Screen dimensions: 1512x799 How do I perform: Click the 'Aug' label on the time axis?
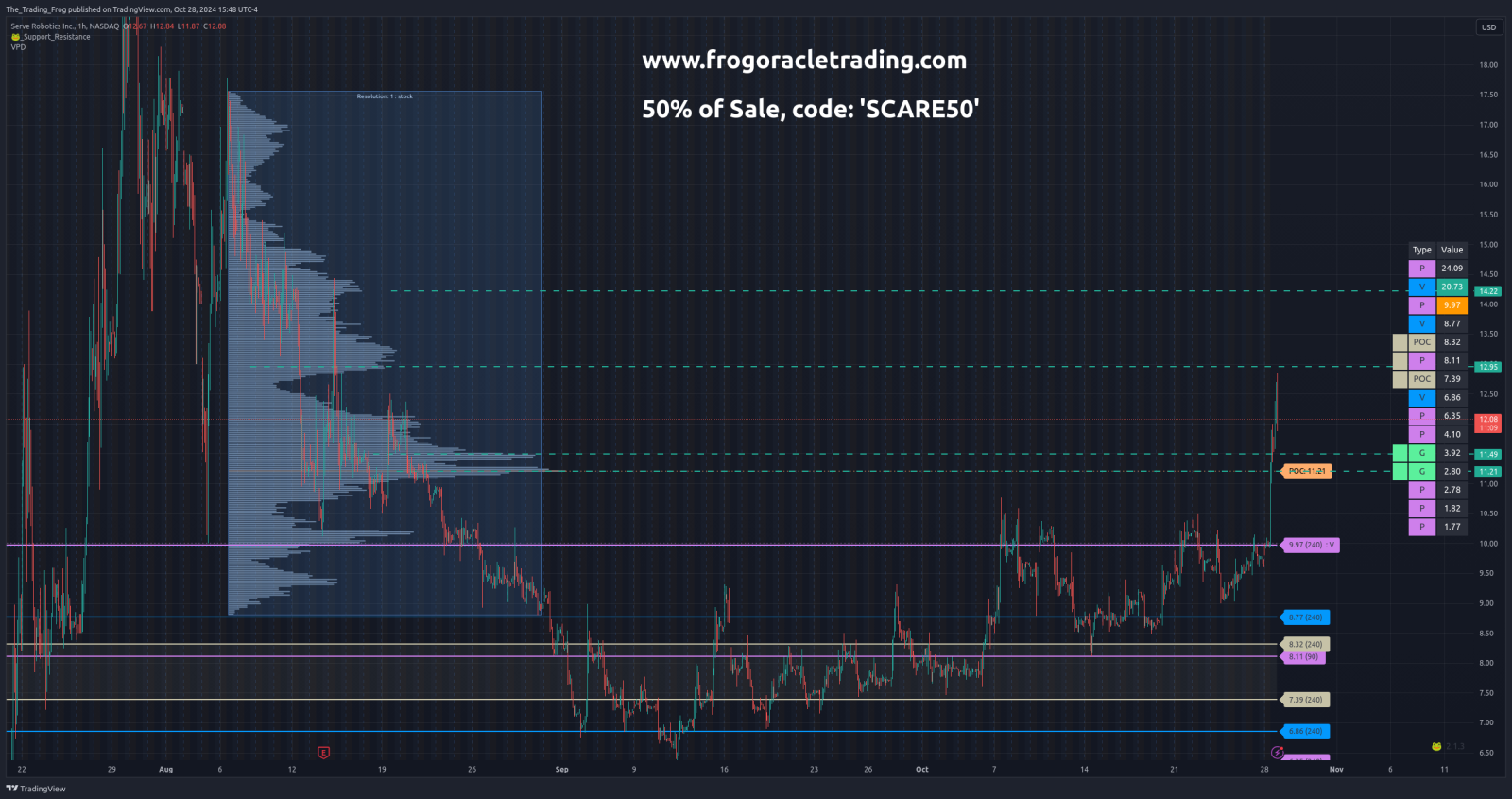(166, 770)
